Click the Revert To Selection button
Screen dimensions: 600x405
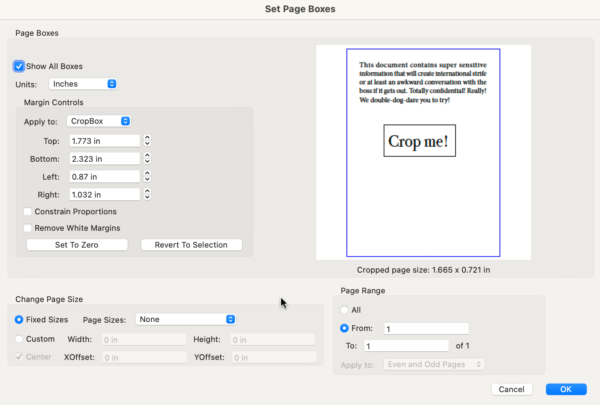[x=191, y=245]
